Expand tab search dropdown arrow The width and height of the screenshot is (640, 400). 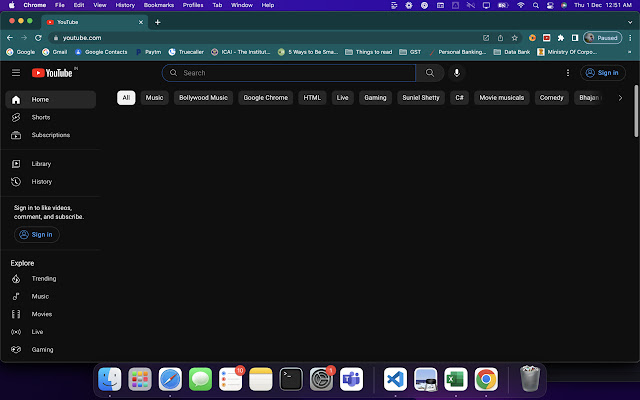click(630, 22)
